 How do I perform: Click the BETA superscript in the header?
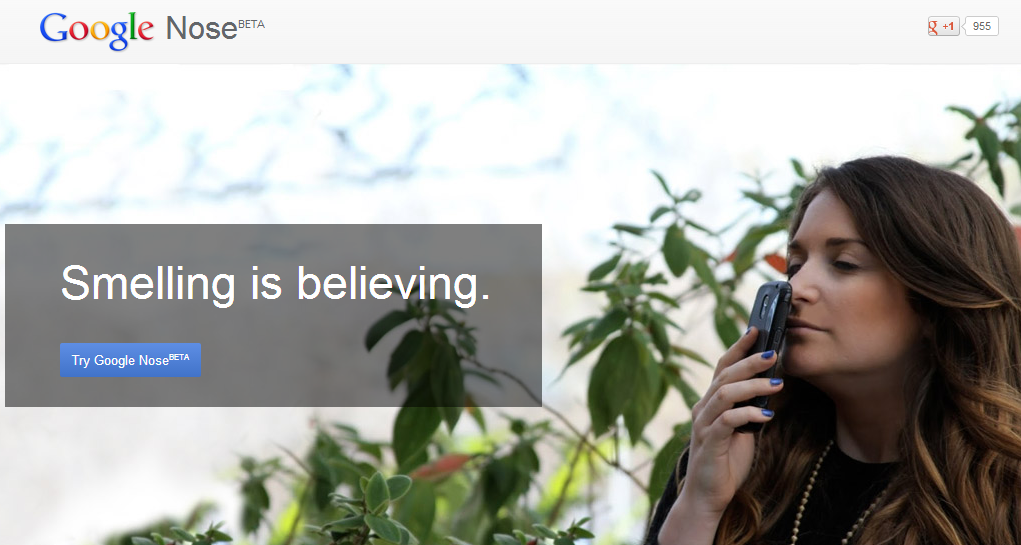point(251,25)
